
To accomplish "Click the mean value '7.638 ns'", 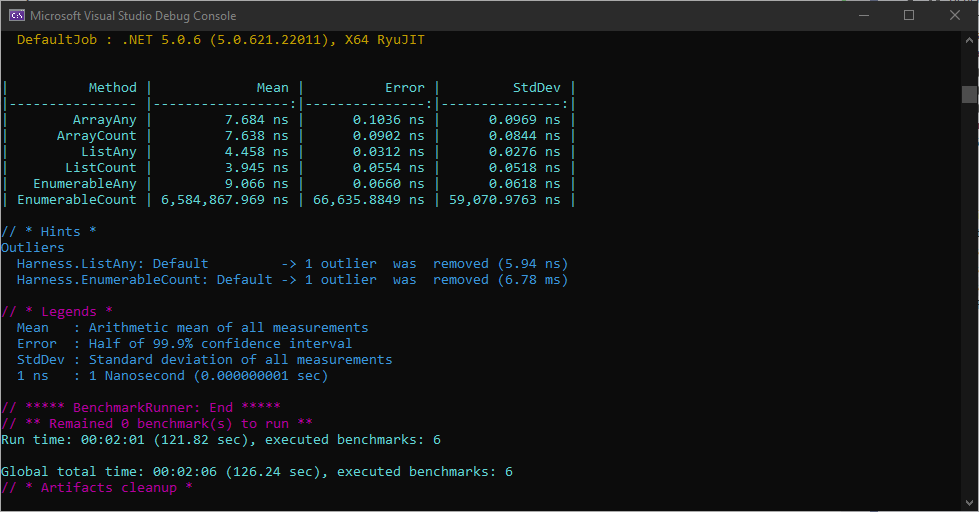I will pyautogui.click(x=257, y=135).
